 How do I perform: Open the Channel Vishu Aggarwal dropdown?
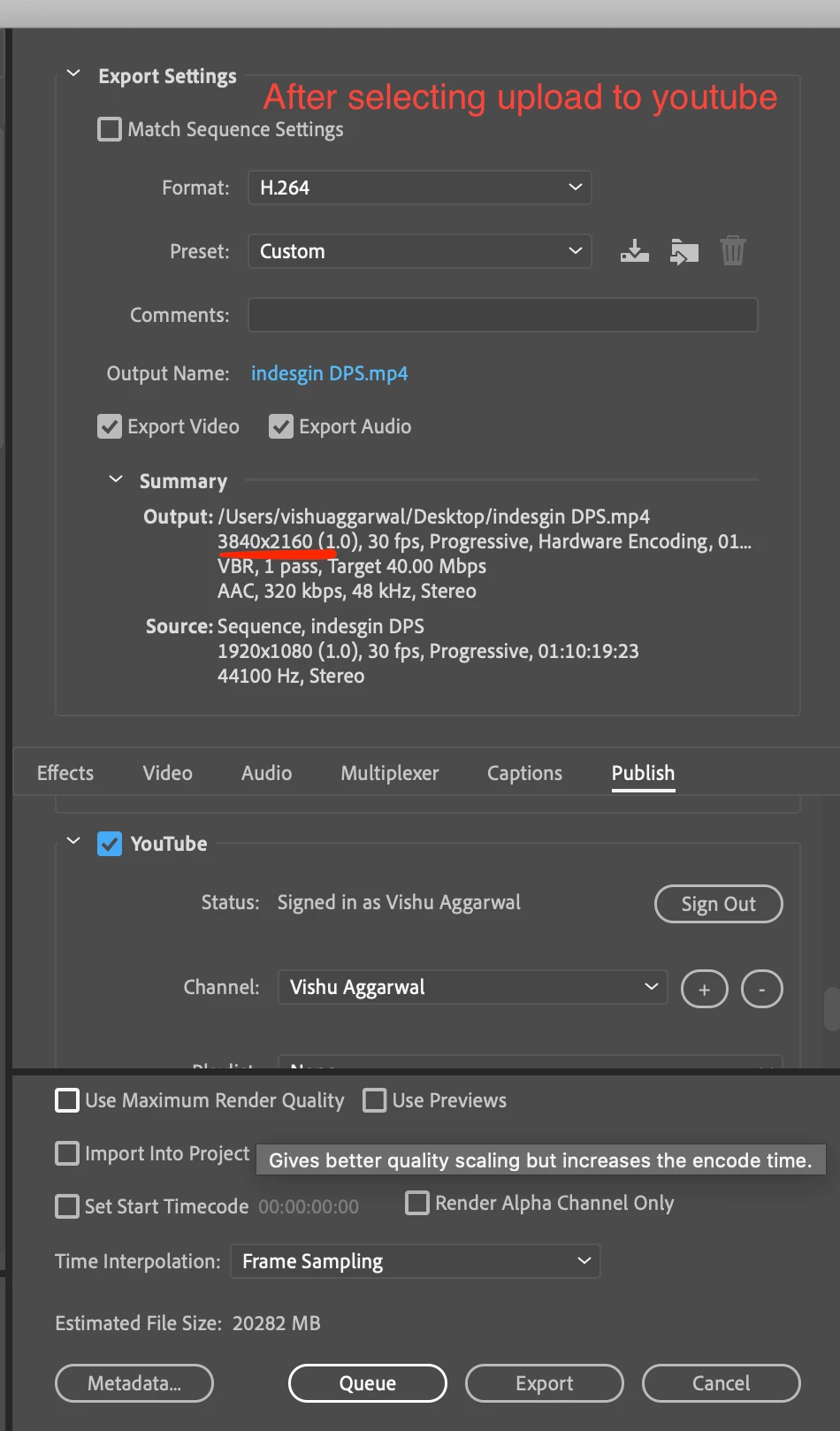[473, 987]
